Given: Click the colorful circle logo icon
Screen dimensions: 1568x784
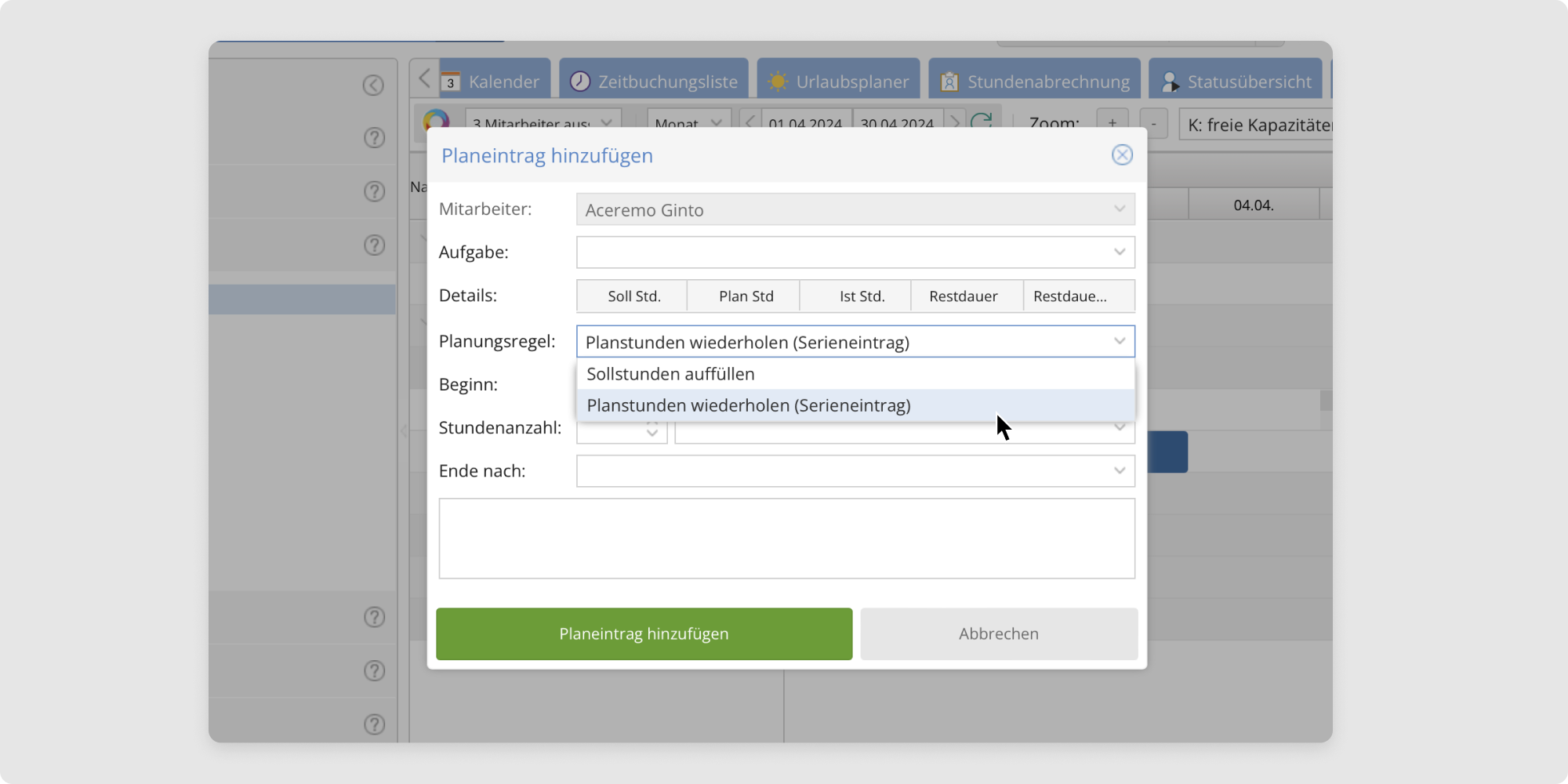Looking at the screenshot, I should pos(436,120).
